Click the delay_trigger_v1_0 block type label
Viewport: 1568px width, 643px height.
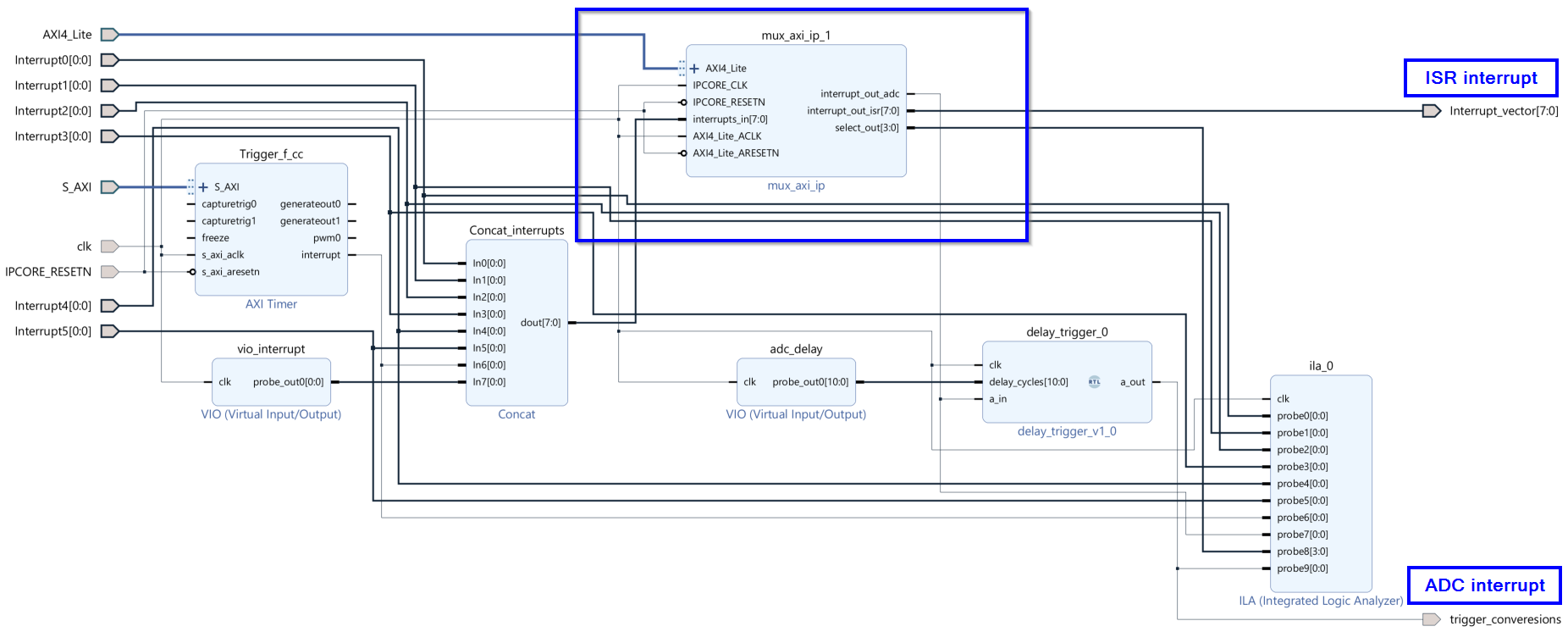[1066, 431]
